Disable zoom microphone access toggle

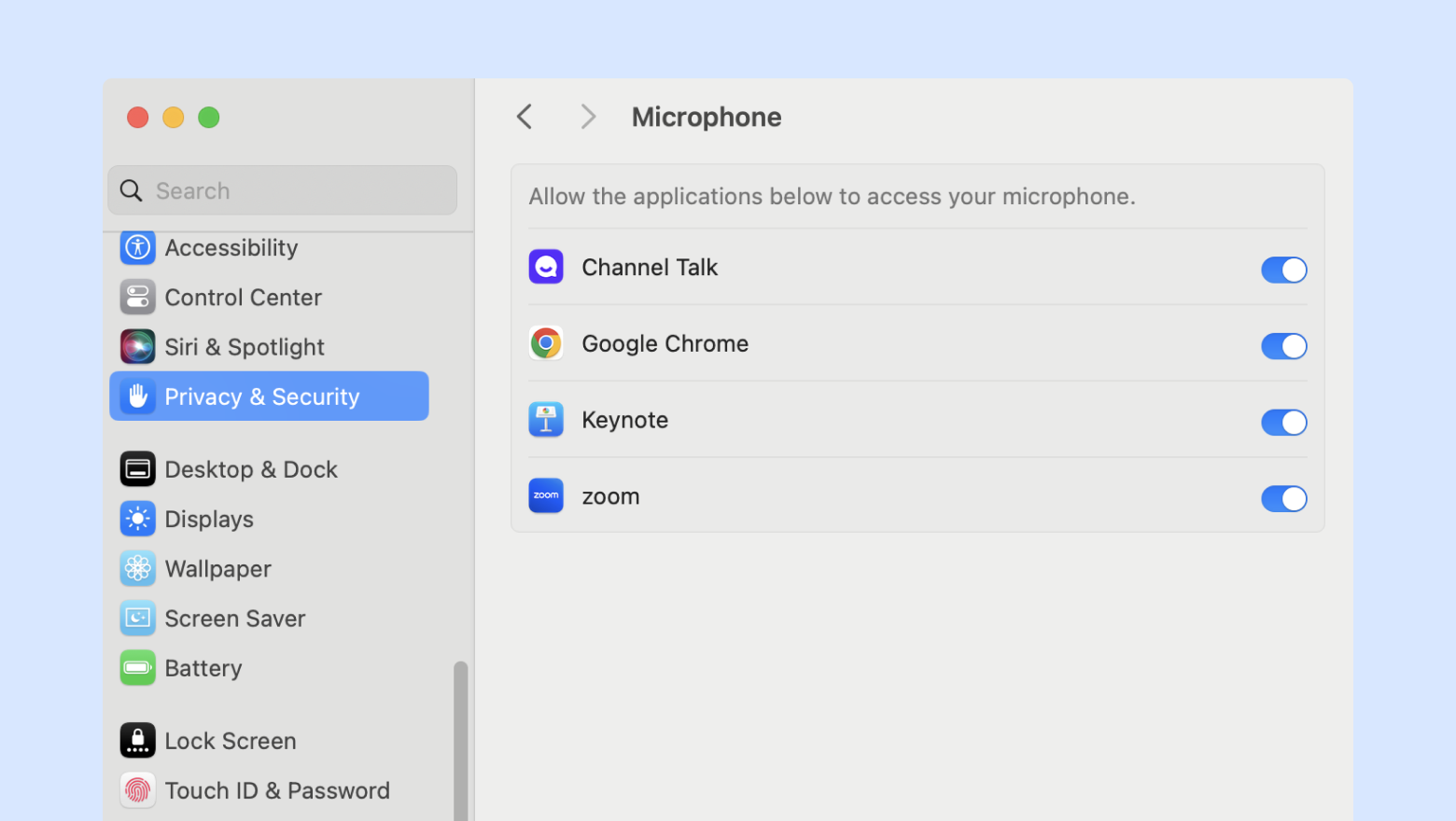coord(1283,499)
